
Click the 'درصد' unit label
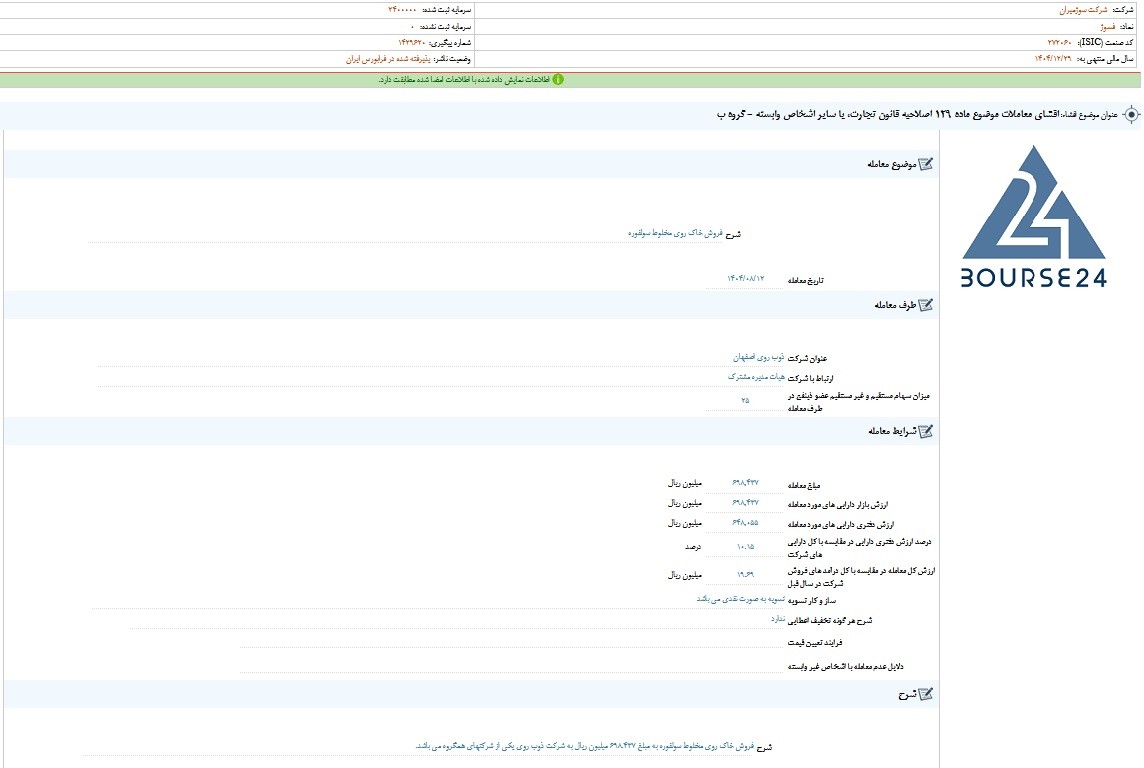click(x=692, y=546)
